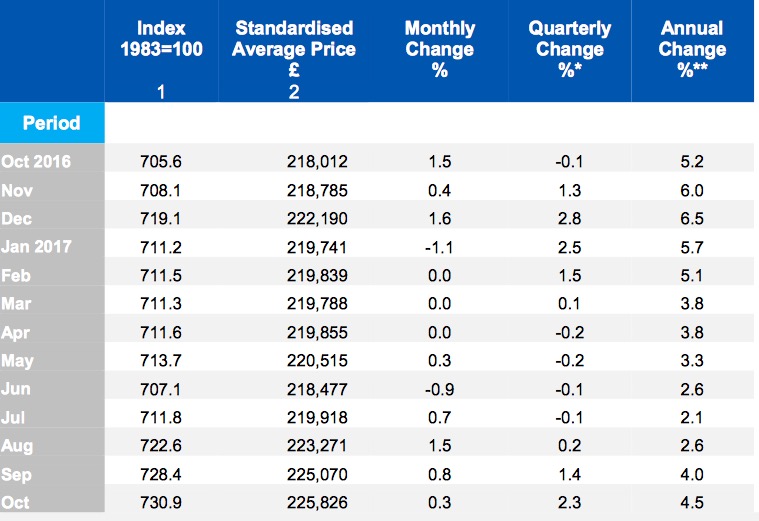Click the Oct 2016 row label
Image resolution: width=759 pixels, height=521 pixels.
[36, 162]
